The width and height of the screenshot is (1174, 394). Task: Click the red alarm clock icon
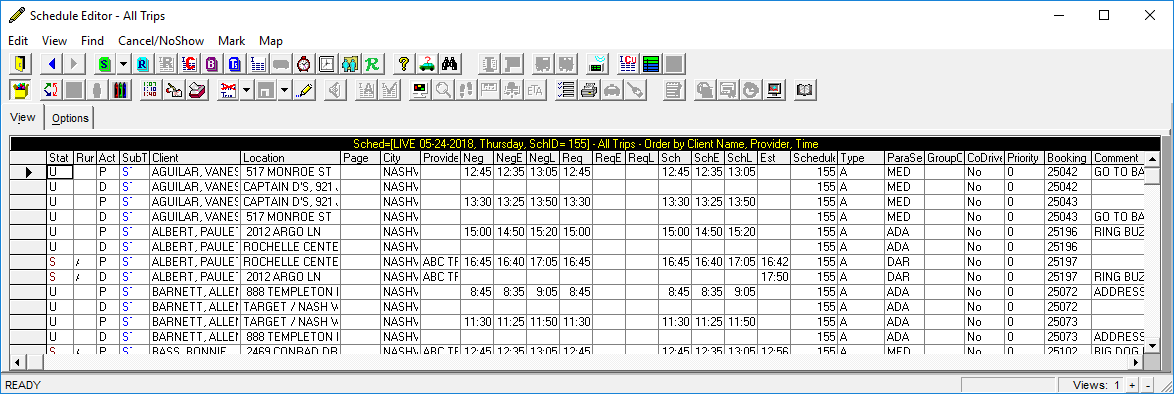click(304, 64)
